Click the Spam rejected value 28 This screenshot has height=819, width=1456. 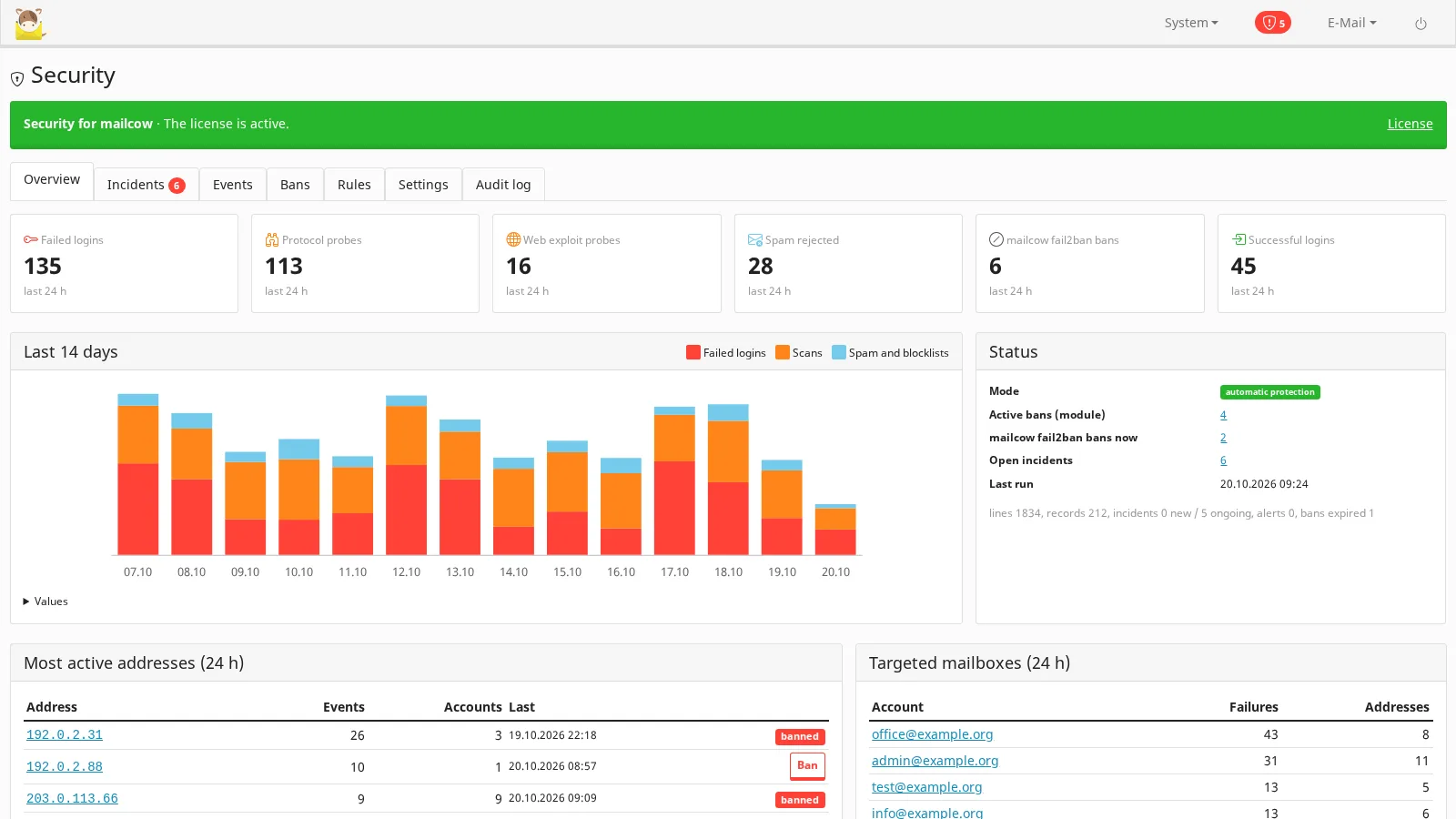point(761,267)
